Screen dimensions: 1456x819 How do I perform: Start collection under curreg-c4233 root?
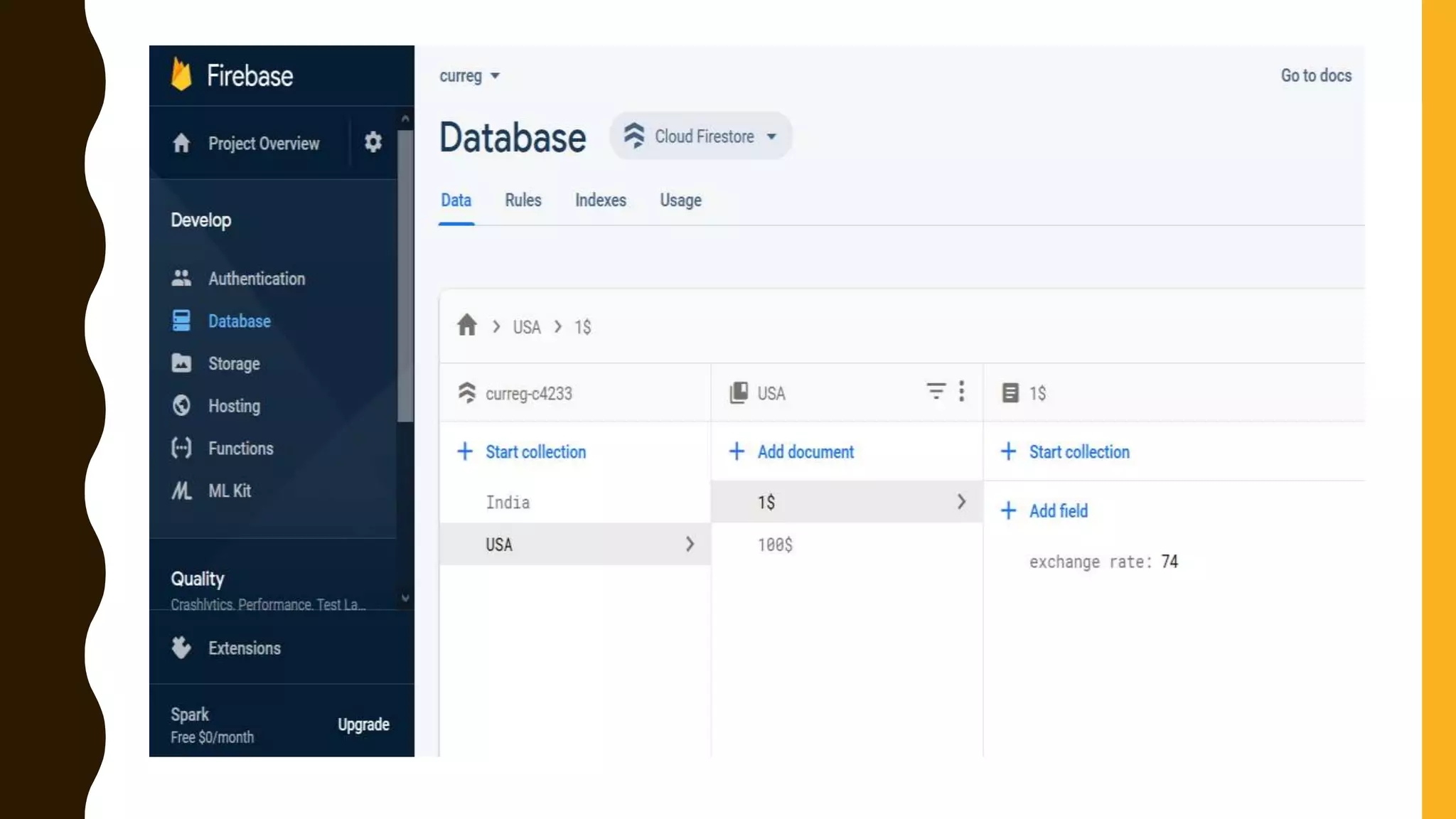[x=521, y=451]
